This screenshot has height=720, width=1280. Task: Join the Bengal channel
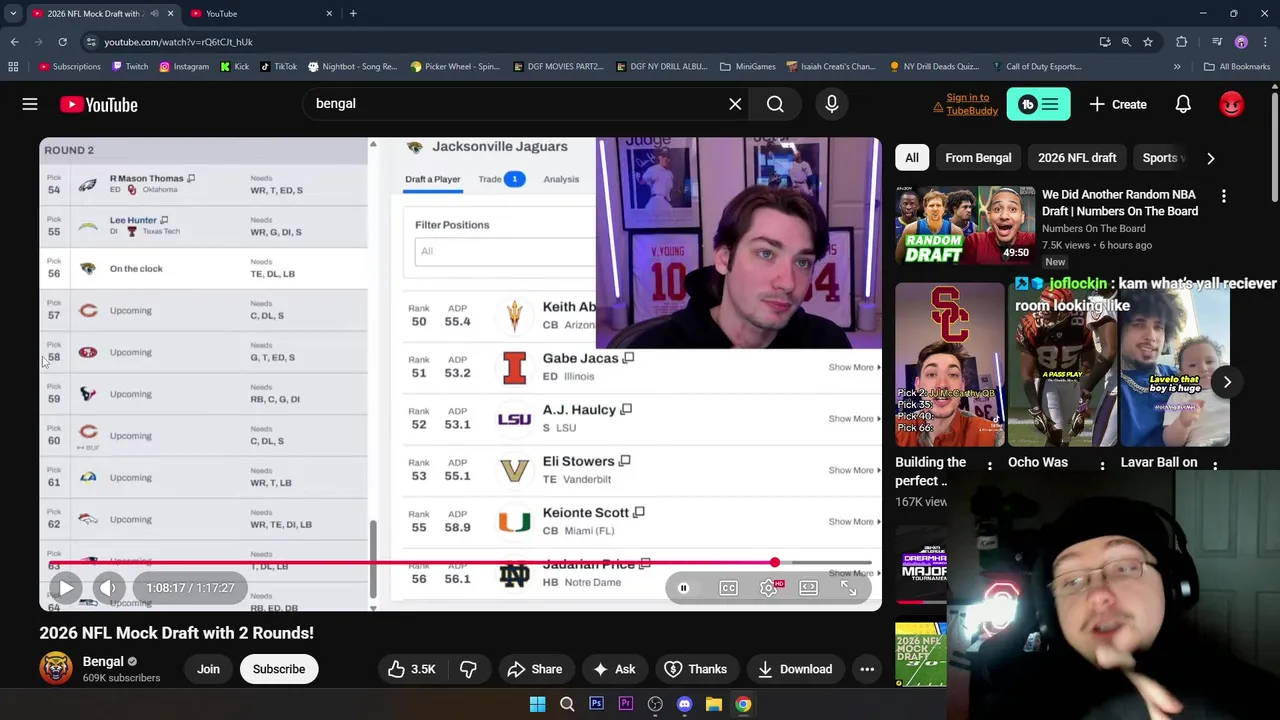pyautogui.click(x=208, y=669)
